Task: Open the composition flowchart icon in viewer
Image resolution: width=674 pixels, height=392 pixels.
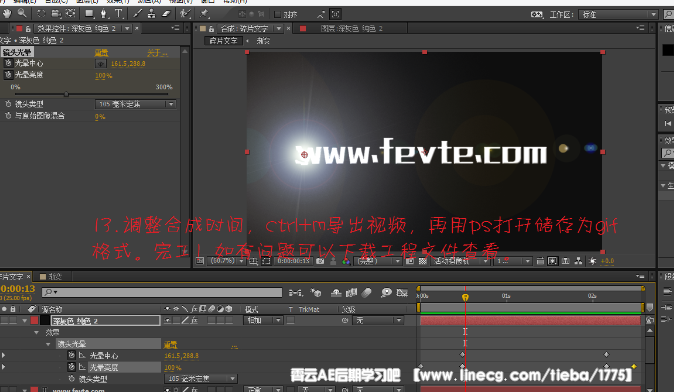Action: 579,261
